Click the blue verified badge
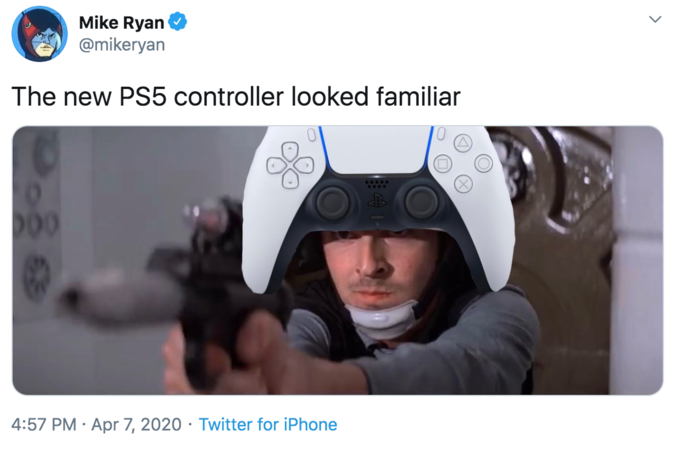The width and height of the screenshot is (680, 450). click(x=177, y=22)
